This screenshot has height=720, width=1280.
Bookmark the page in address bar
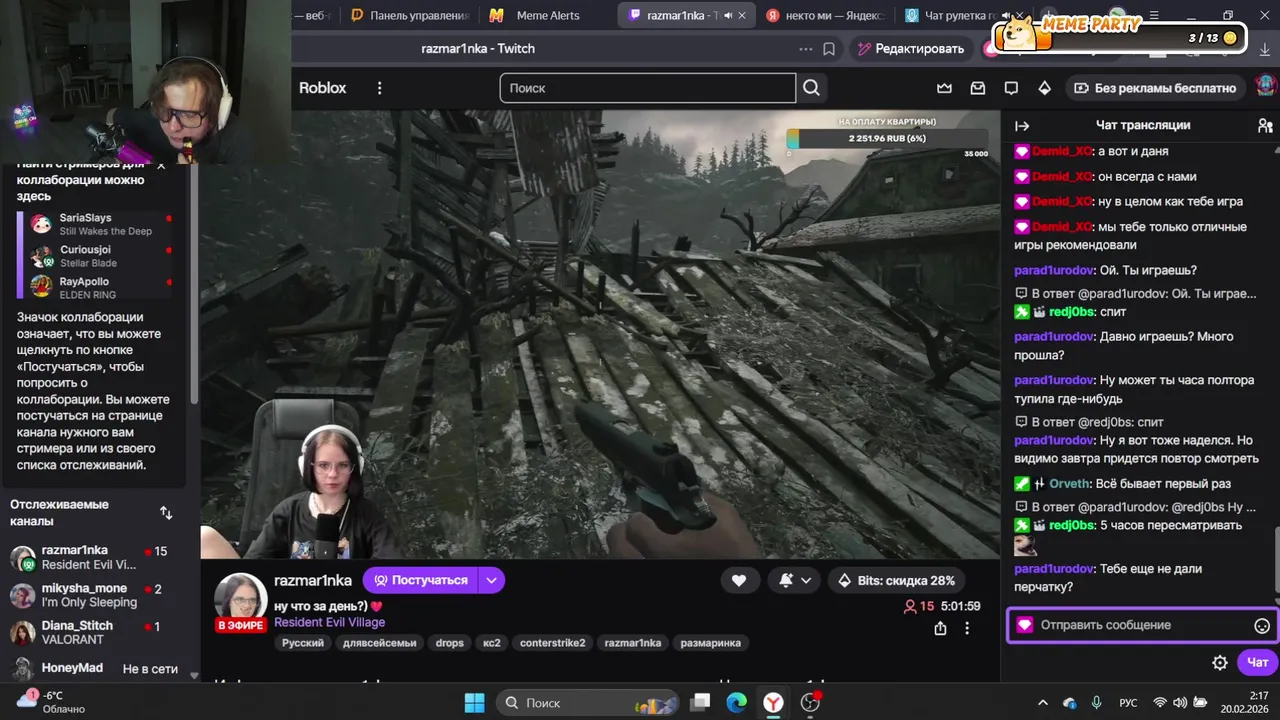tap(829, 48)
